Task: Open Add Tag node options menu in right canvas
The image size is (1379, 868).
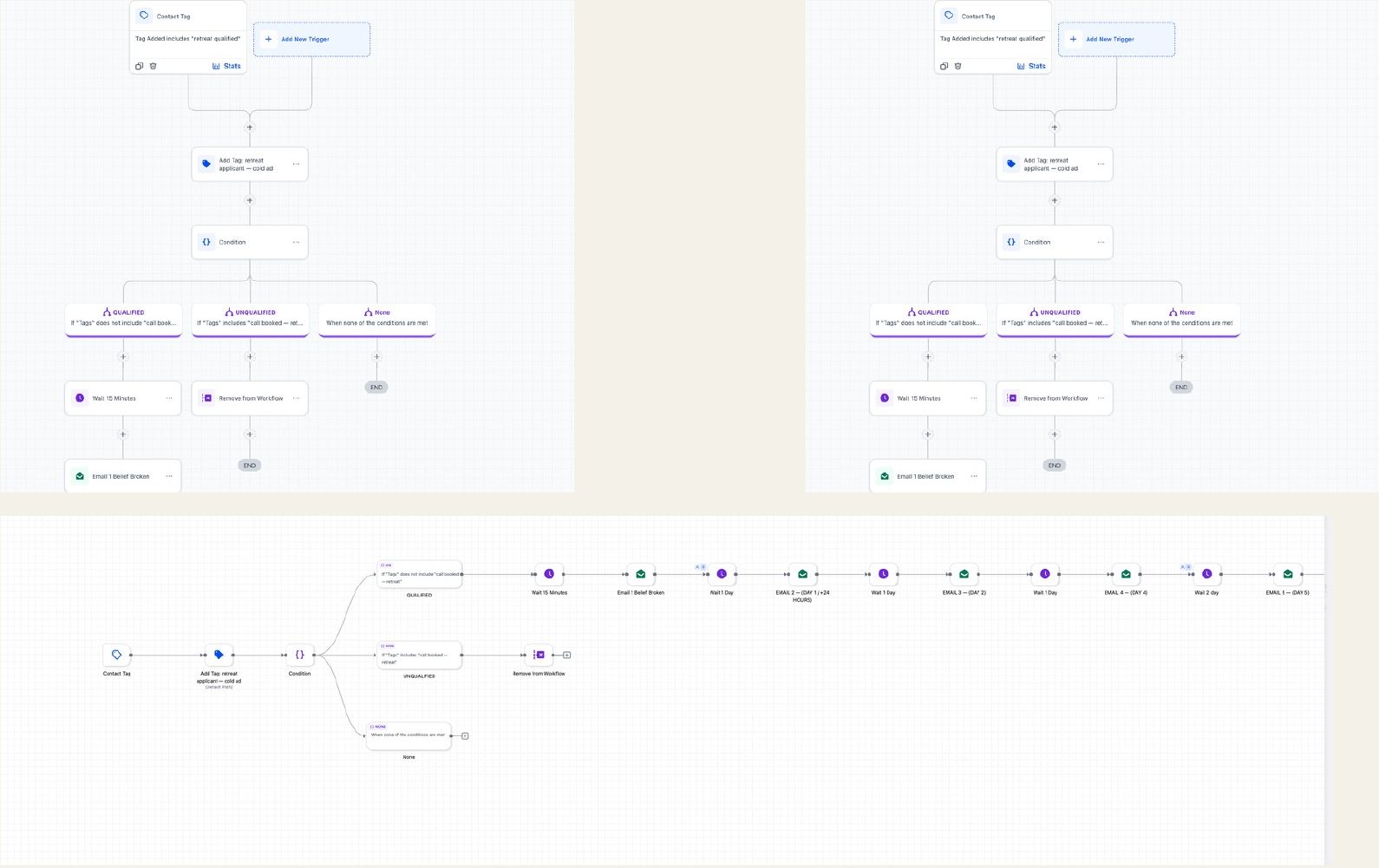Action: (1101, 164)
